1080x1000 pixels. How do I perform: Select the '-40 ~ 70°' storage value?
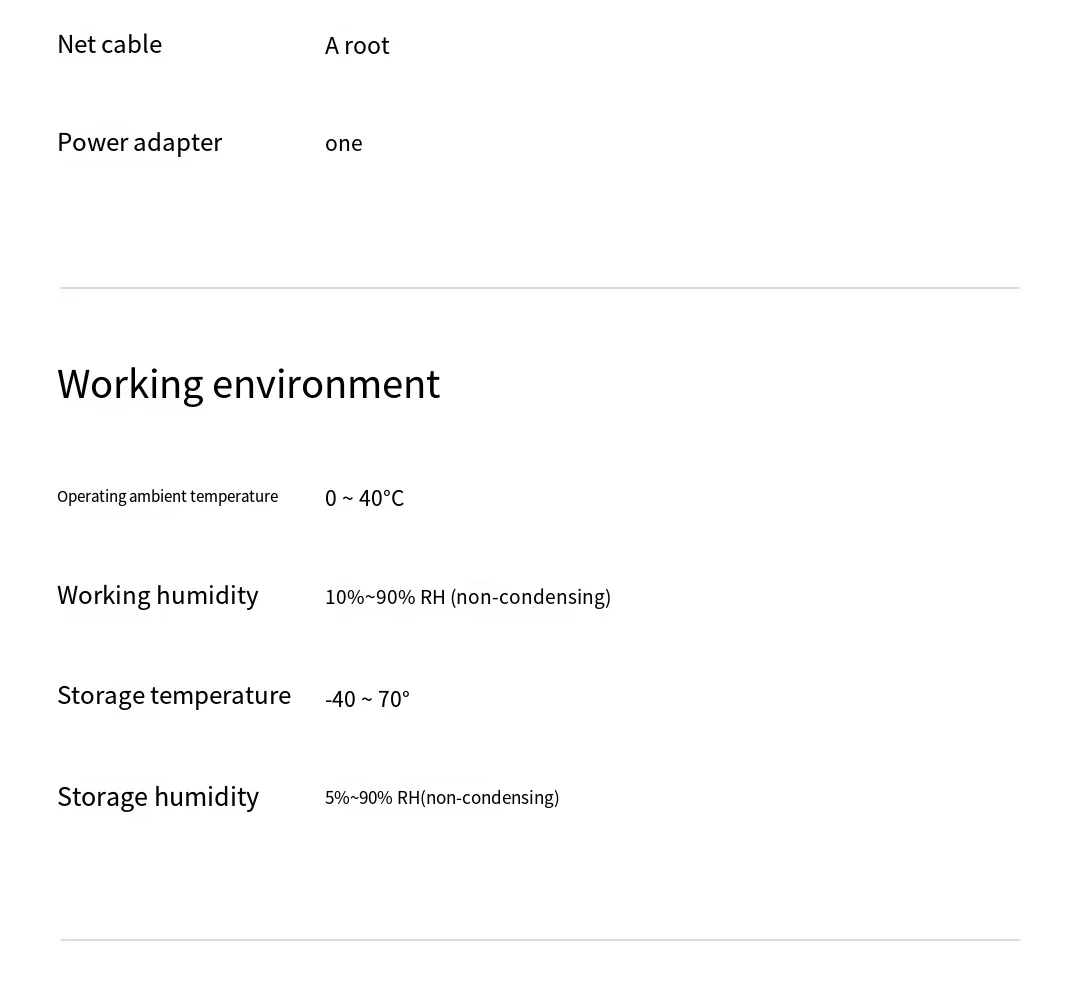[367, 699]
